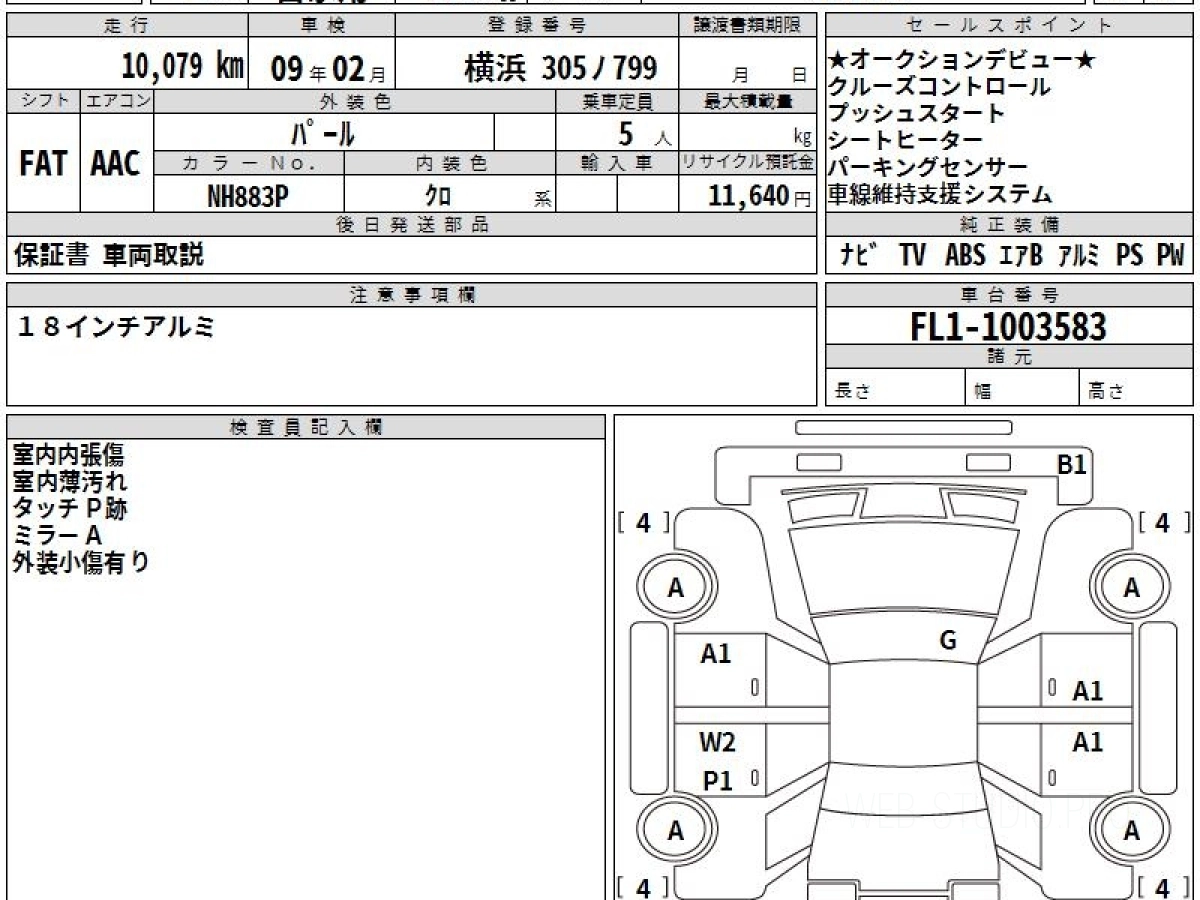
Task: Select chassis number FL1-1003583
Action: coord(1009,327)
